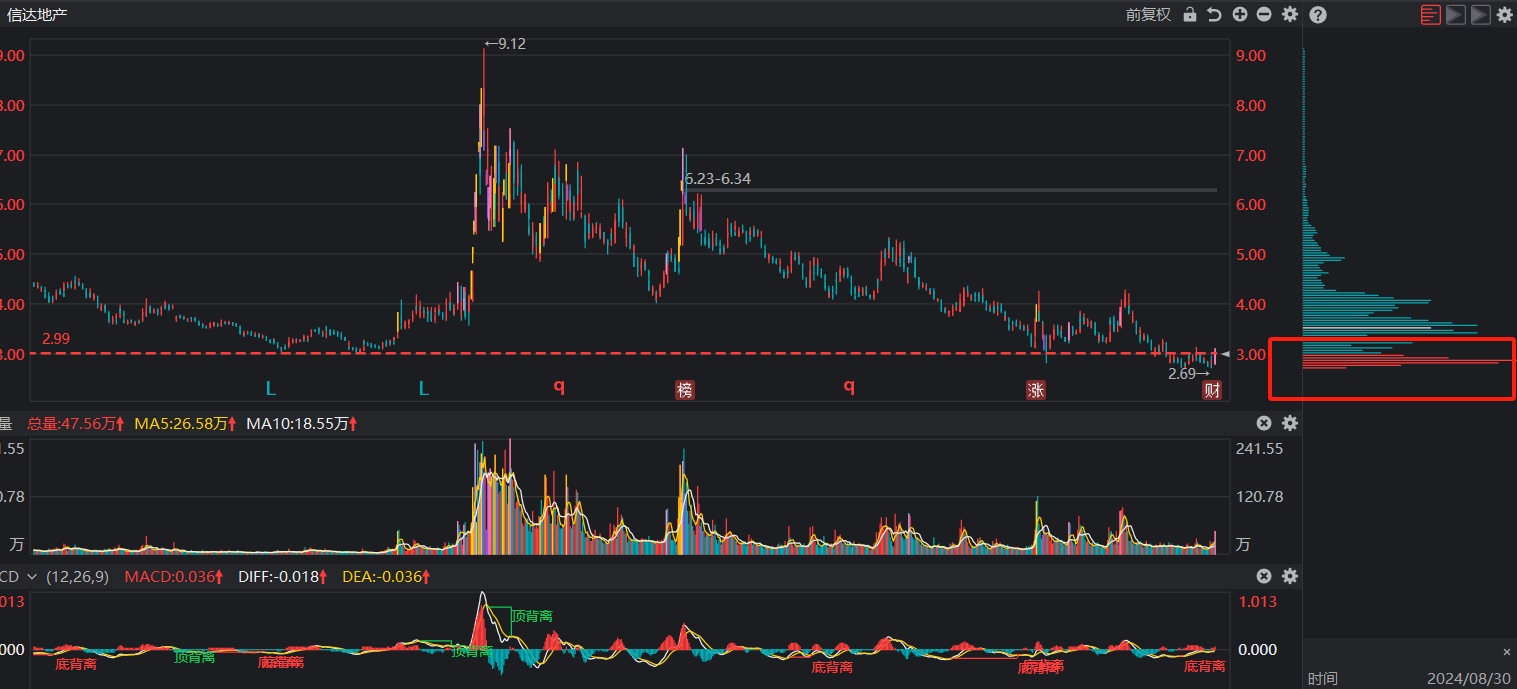Click the 总量:47.56万 volume readout
Screen dimensions: 1517x689
pyautogui.click(x=75, y=424)
